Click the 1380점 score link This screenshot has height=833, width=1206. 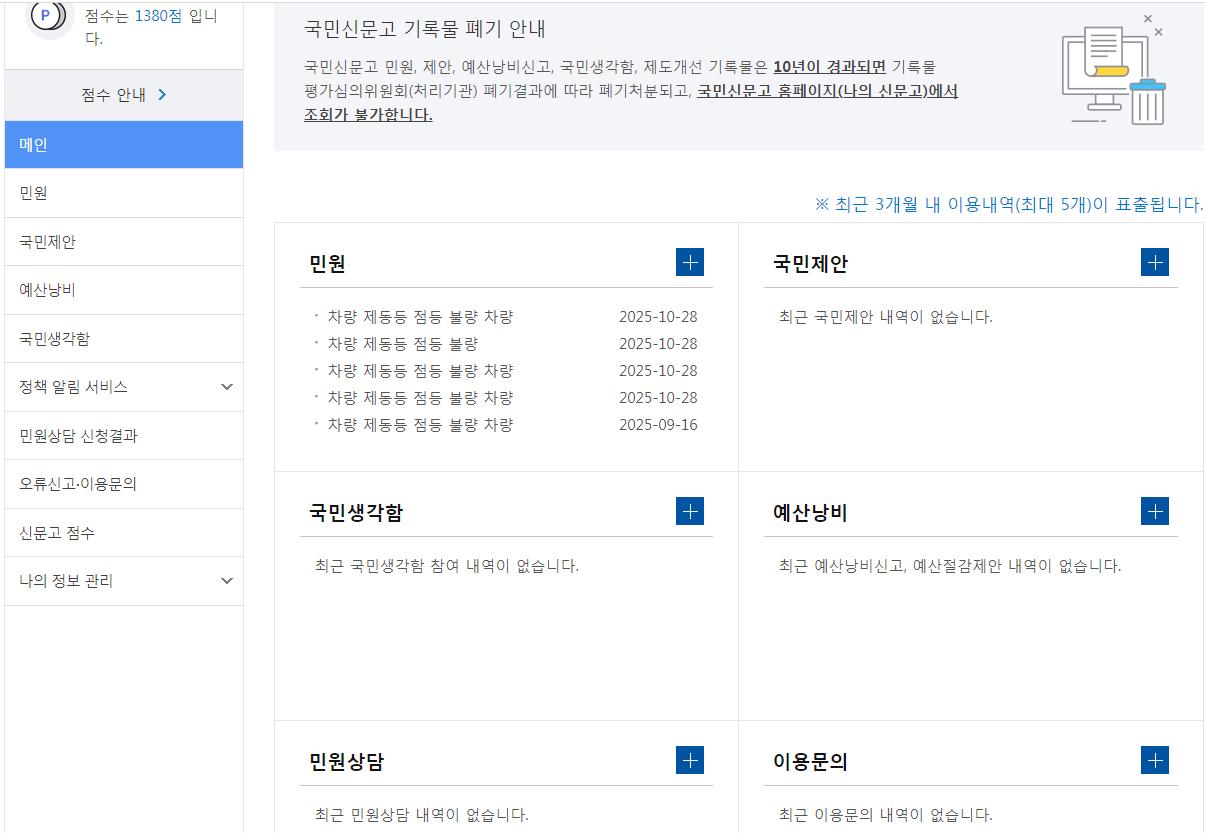pyautogui.click(x=158, y=17)
